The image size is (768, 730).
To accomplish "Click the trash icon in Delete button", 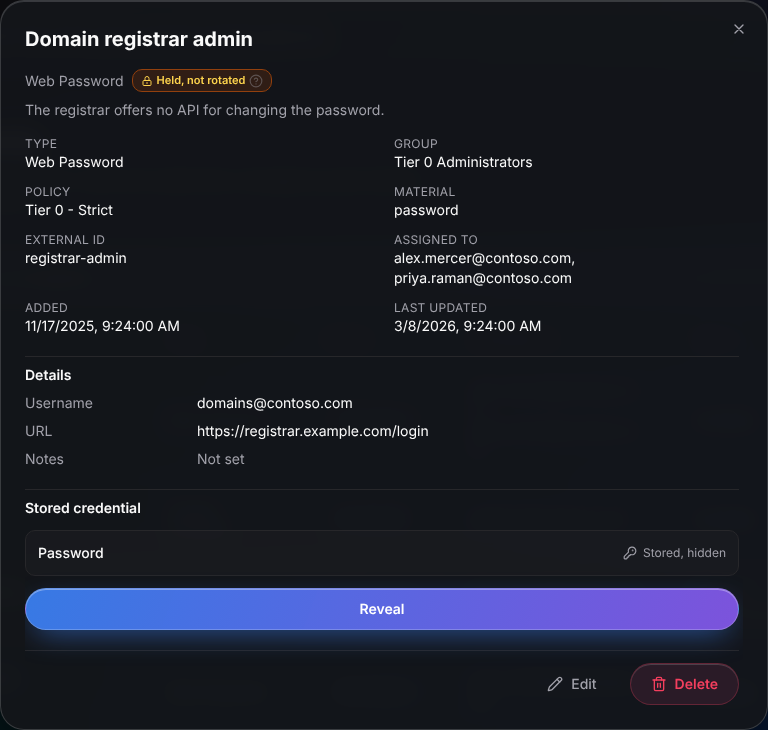I will (659, 684).
